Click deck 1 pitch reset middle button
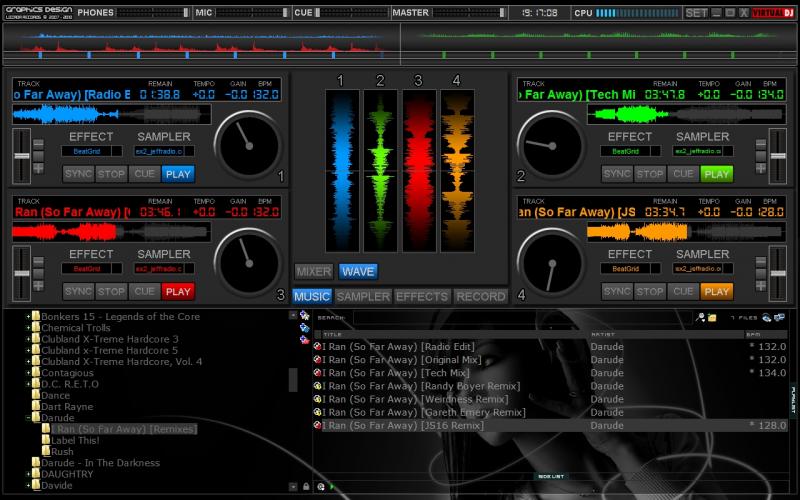Viewport: 800px width, 500px height. click(x=38, y=156)
